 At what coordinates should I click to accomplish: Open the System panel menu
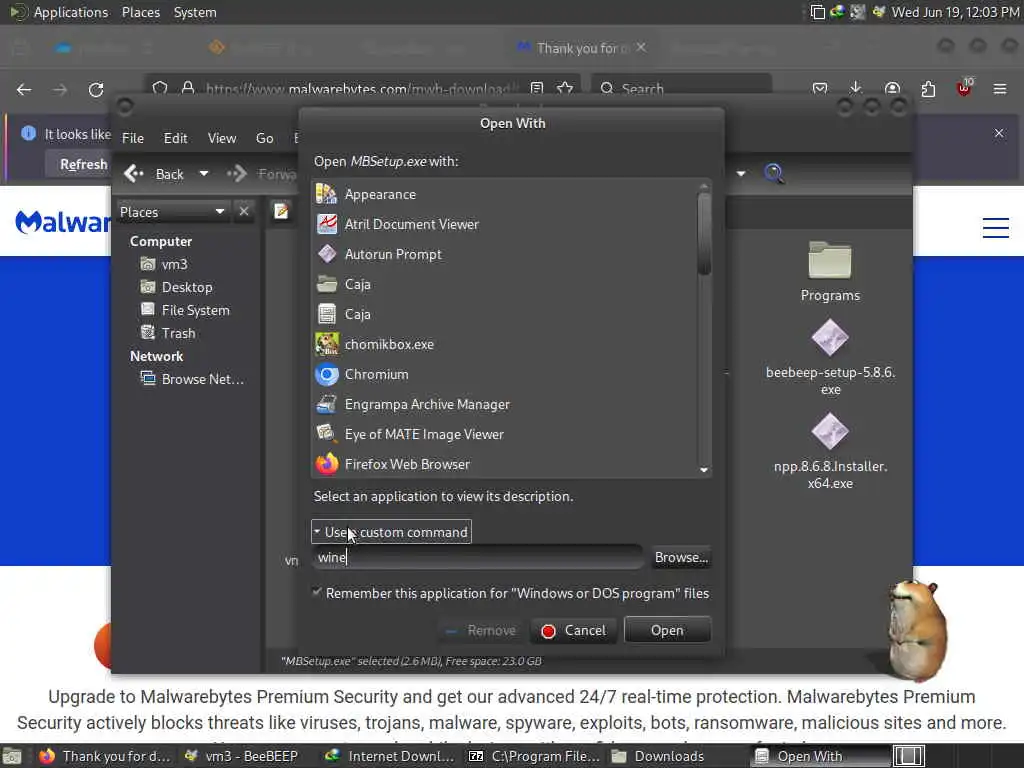(x=195, y=12)
